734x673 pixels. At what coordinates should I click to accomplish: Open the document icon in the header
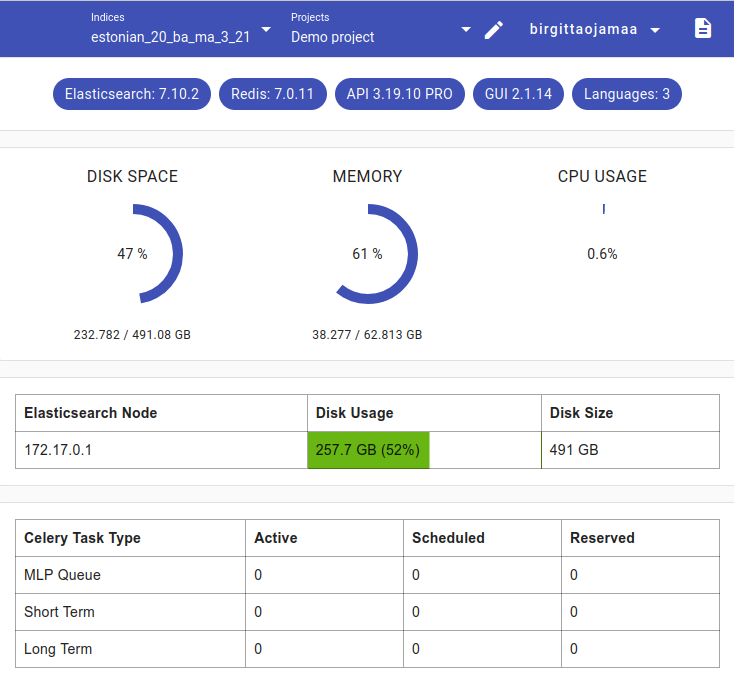703,29
